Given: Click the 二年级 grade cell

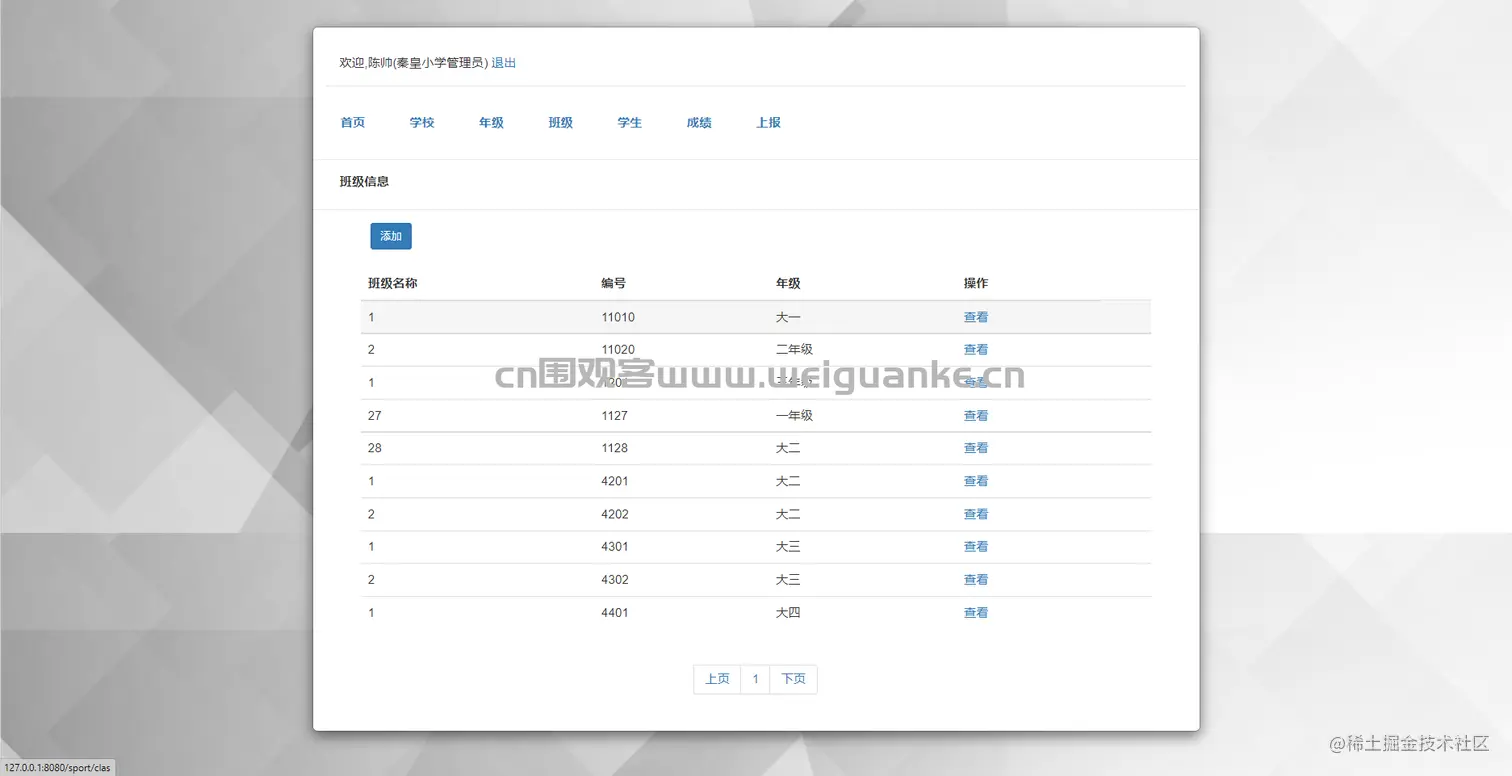Looking at the screenshot, I should (794, 350).
